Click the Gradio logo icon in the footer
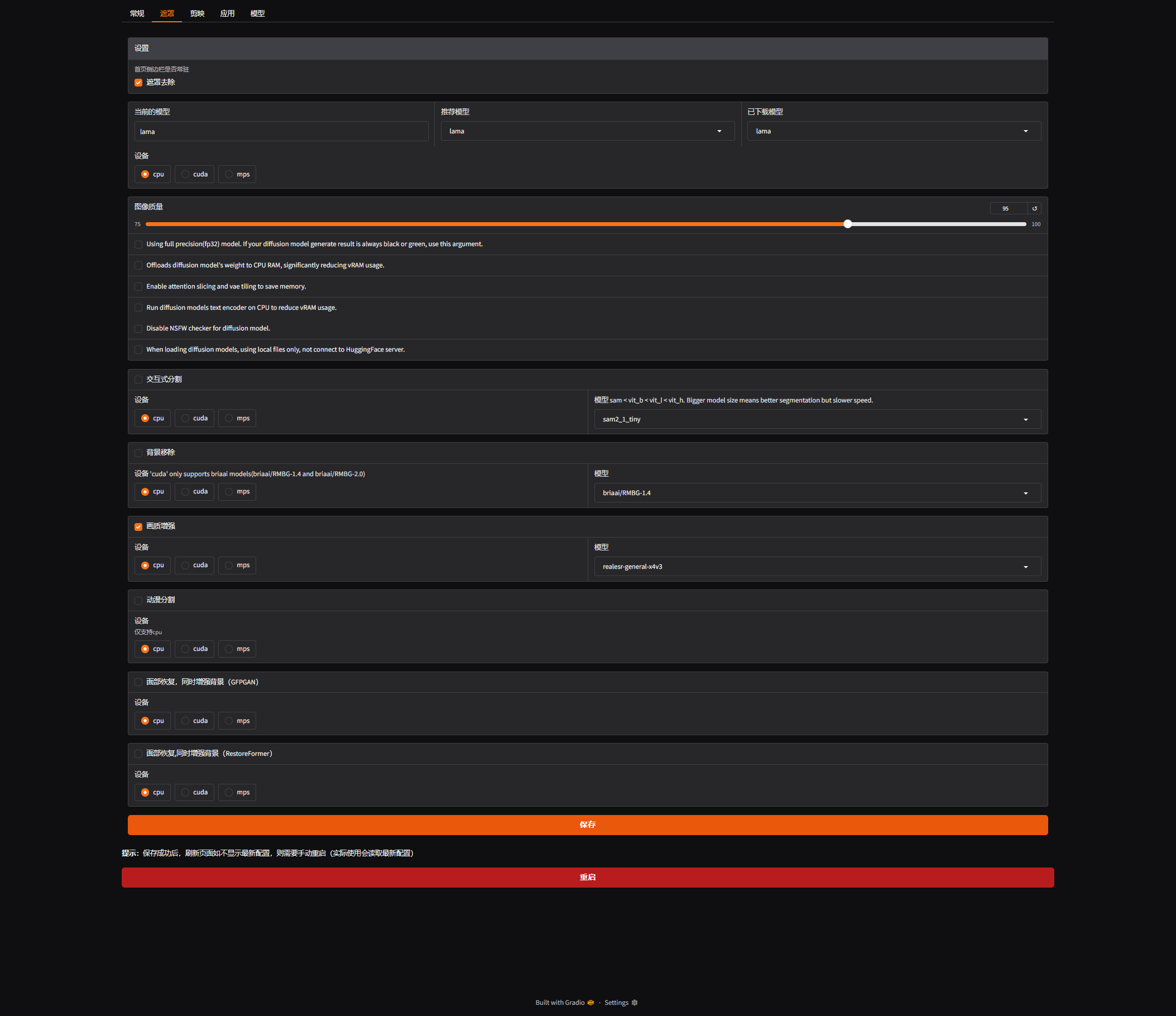Viewport: 1176px width, 1016px height. tap(591, 1003)
